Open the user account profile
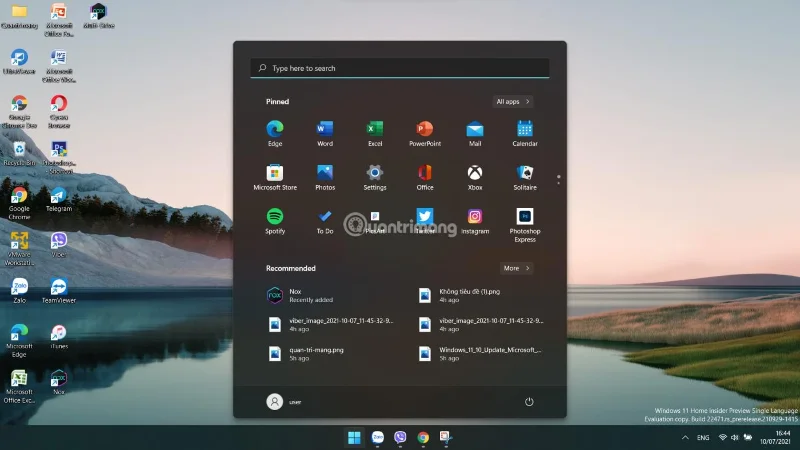 [284, 402]
